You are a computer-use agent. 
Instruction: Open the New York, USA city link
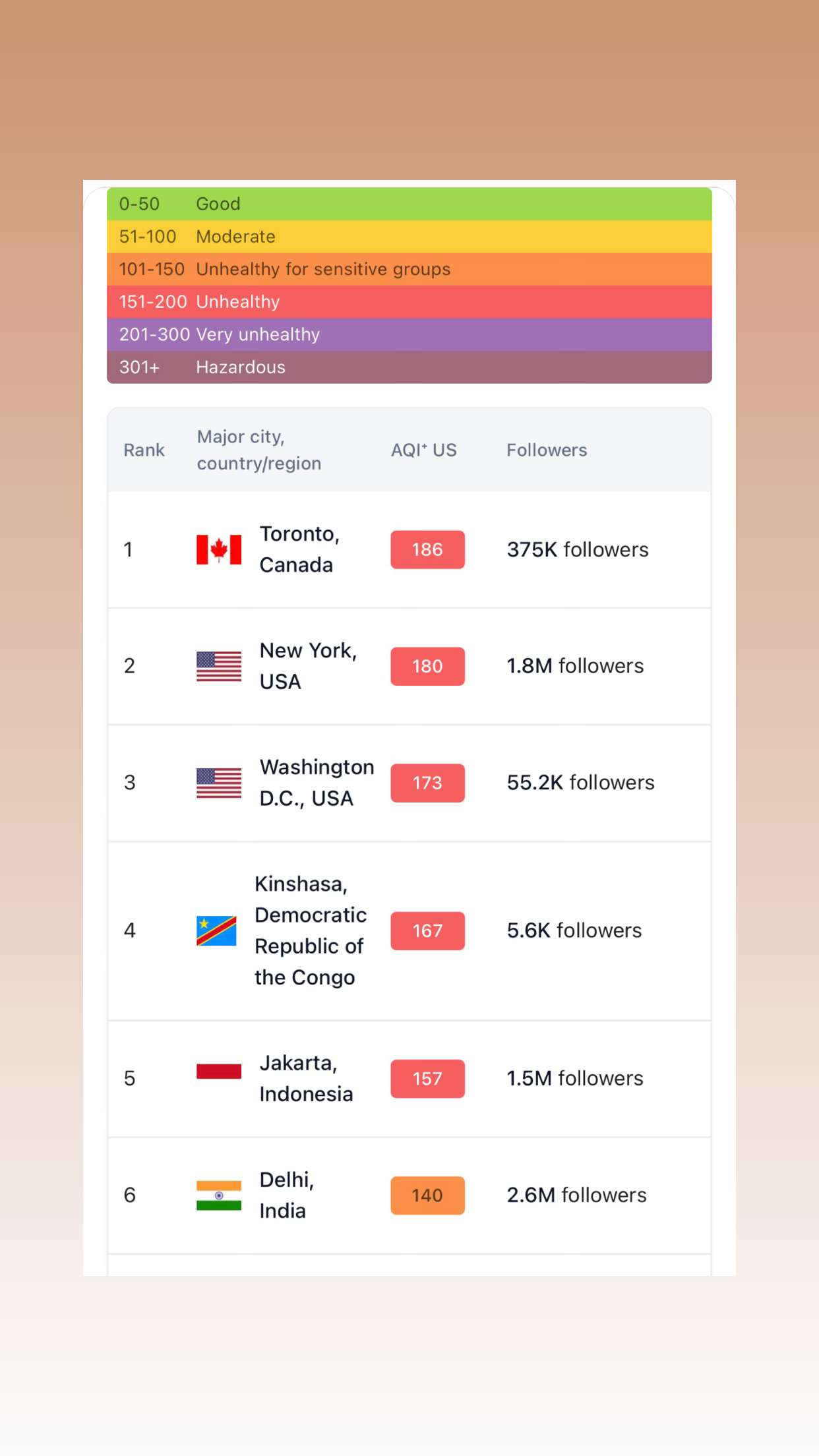coord(308,666)
